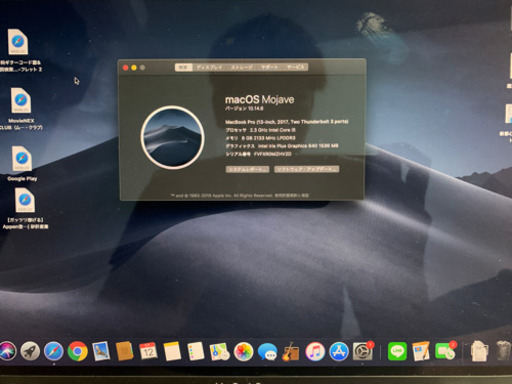Viewport: 512px width, 384px height.
Task: Open Launchpad rocket icon in Dock
Action: (x=30, y=351)
